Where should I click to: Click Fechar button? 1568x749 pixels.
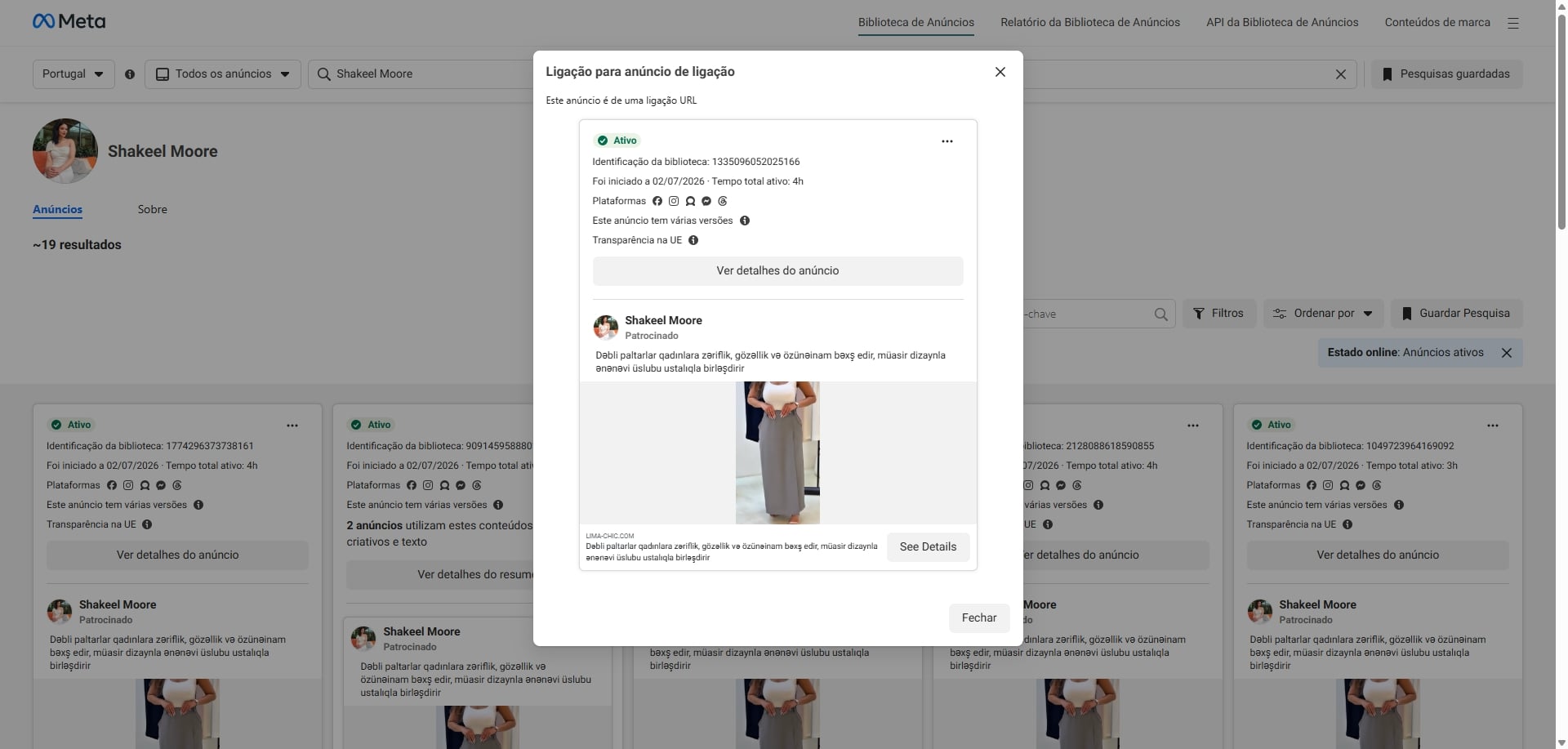pyautogui.click(x=978, y=618)
